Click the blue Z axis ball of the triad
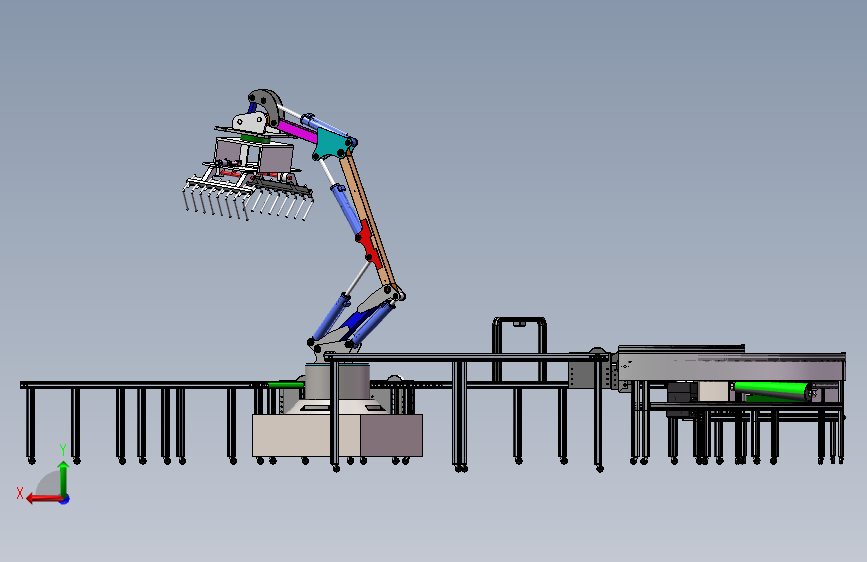This screenshot has height=562, width=867. [65, 499]
